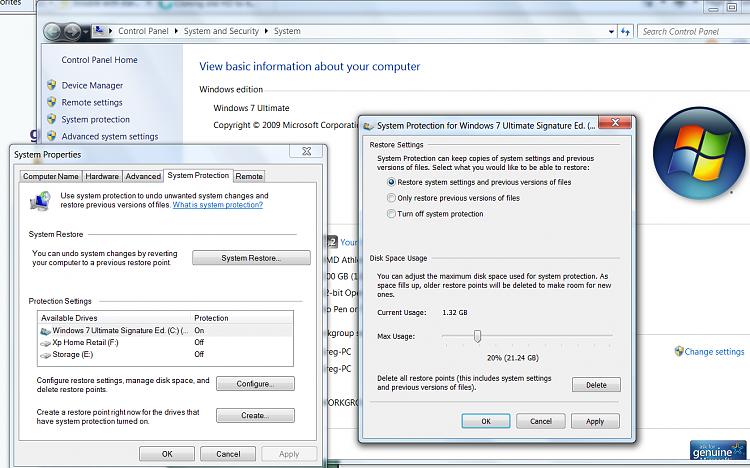
Task: Switch to the Remote tab
Action: [x=249, y=176]
